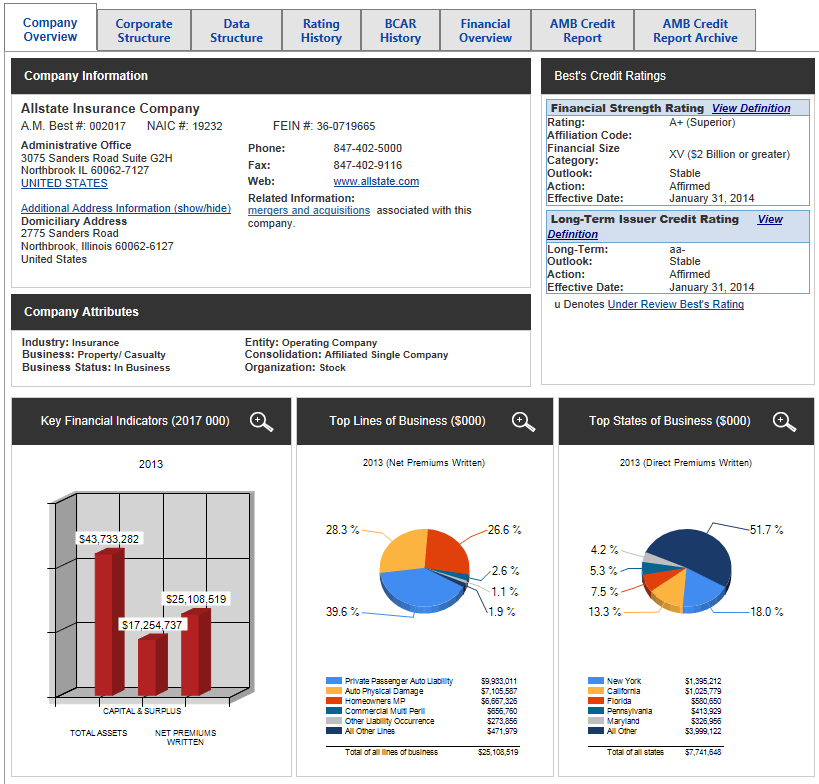Click California legend swatch
The height and width of the screenshot is (784, 819).
(596, 691)
